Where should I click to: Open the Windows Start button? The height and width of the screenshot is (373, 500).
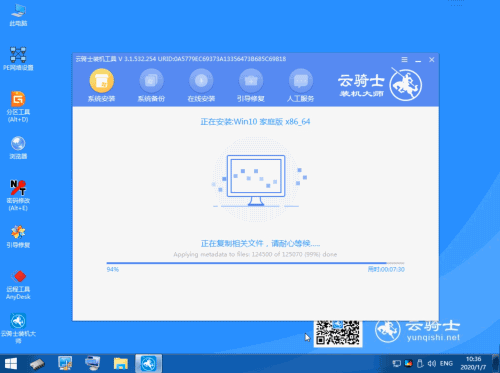11,363
